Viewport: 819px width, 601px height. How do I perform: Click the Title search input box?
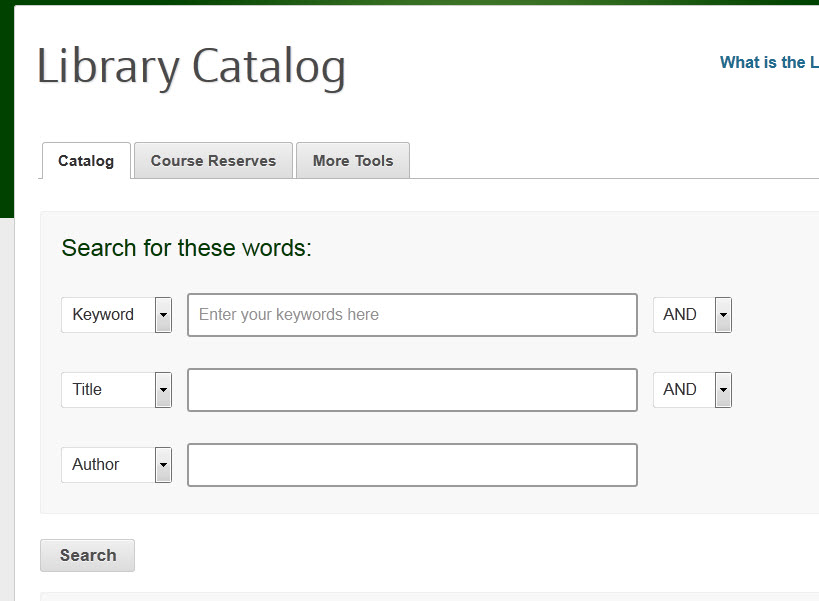click(412, 389)
